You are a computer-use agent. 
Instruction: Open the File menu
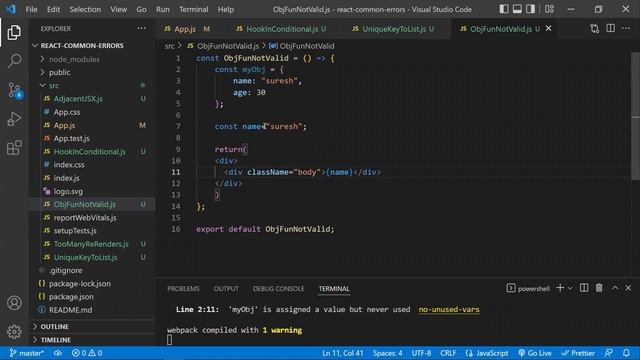[31, 9]
